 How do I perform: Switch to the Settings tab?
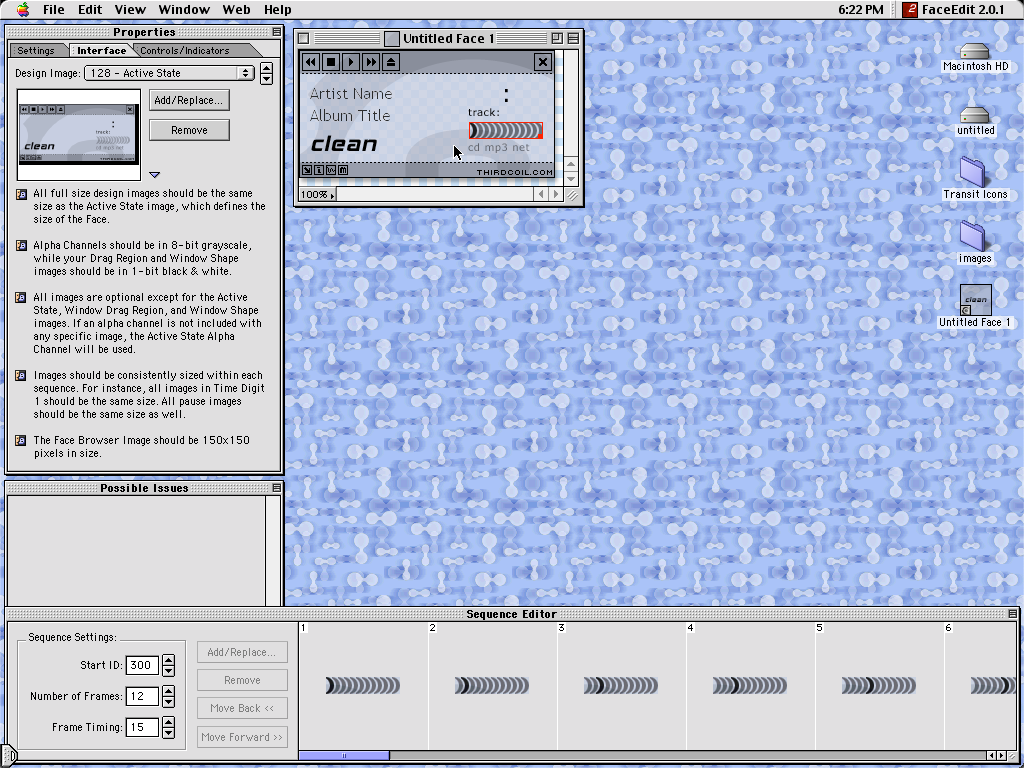pyautogui.click(x=36, y=50)
